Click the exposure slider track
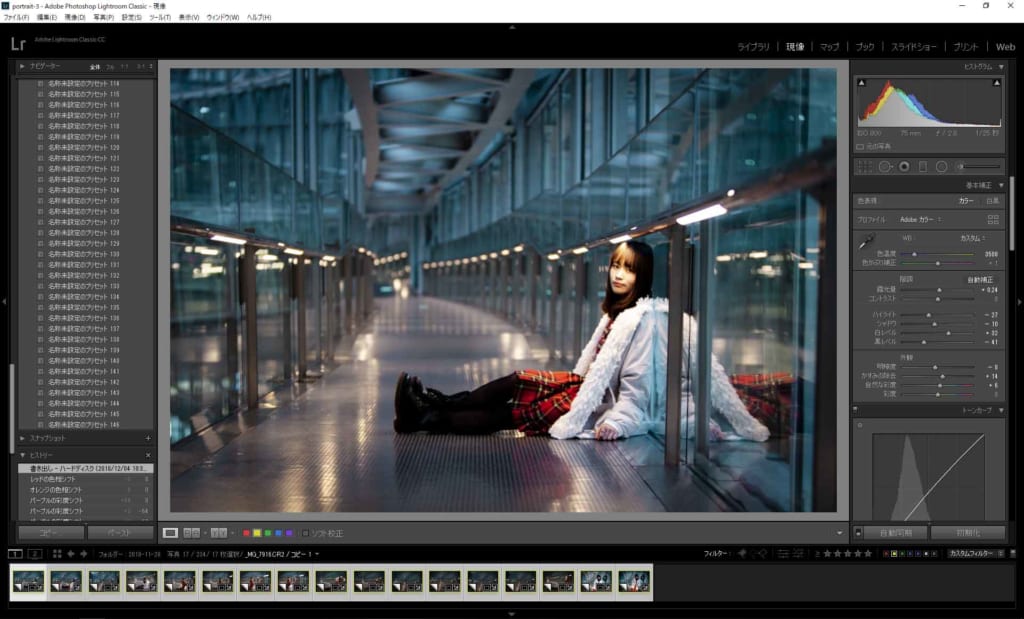 937,290
